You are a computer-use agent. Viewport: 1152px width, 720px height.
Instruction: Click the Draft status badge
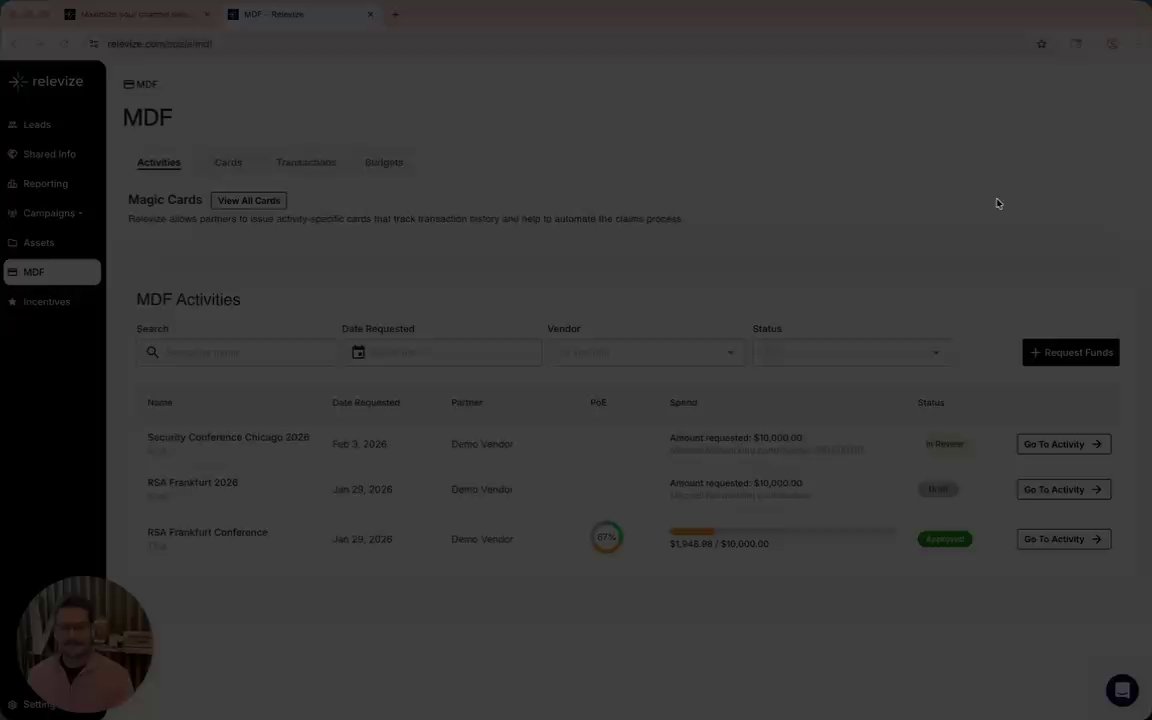point(938,489)
